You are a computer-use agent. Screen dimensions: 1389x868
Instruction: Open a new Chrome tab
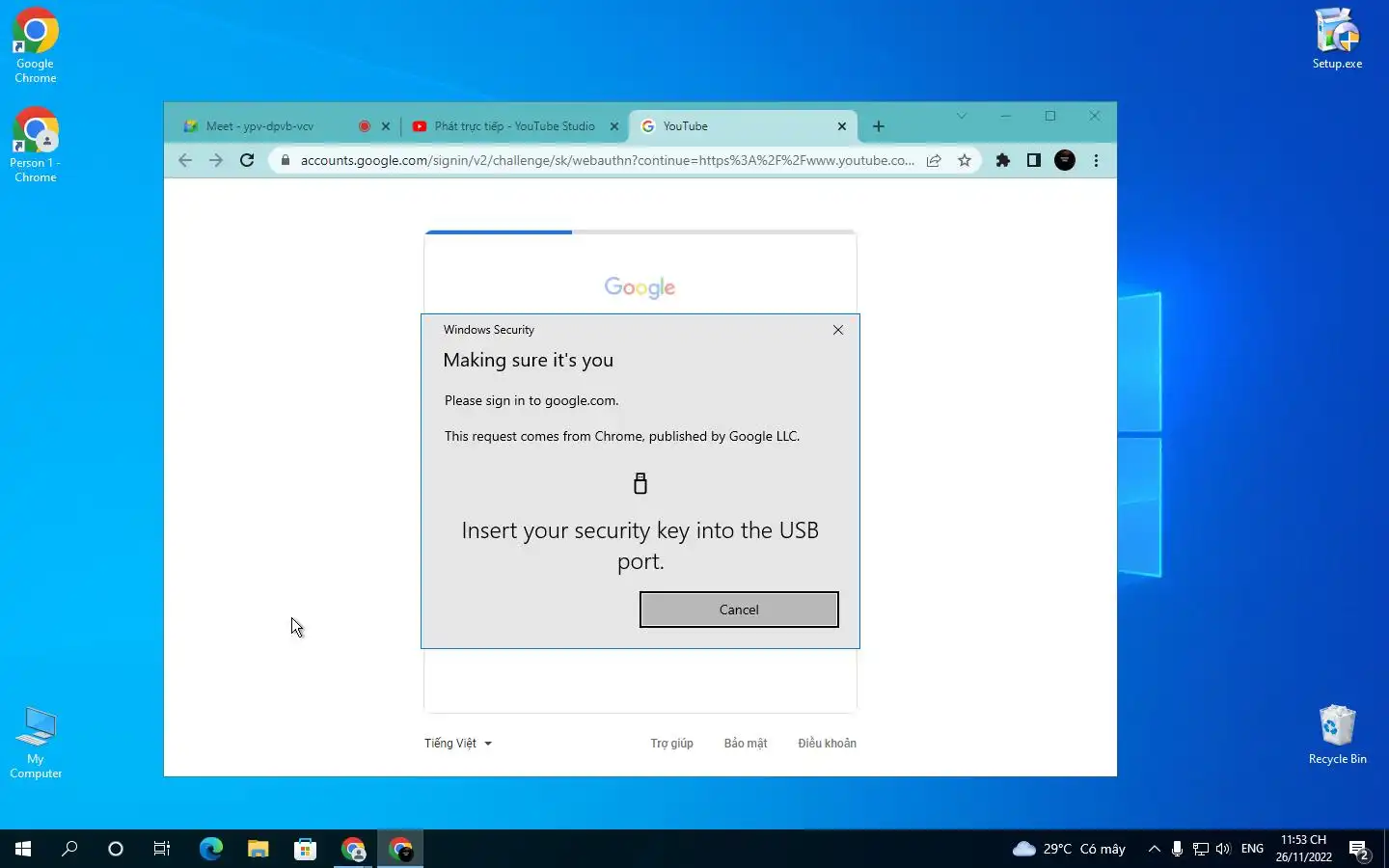pos(879,126)
